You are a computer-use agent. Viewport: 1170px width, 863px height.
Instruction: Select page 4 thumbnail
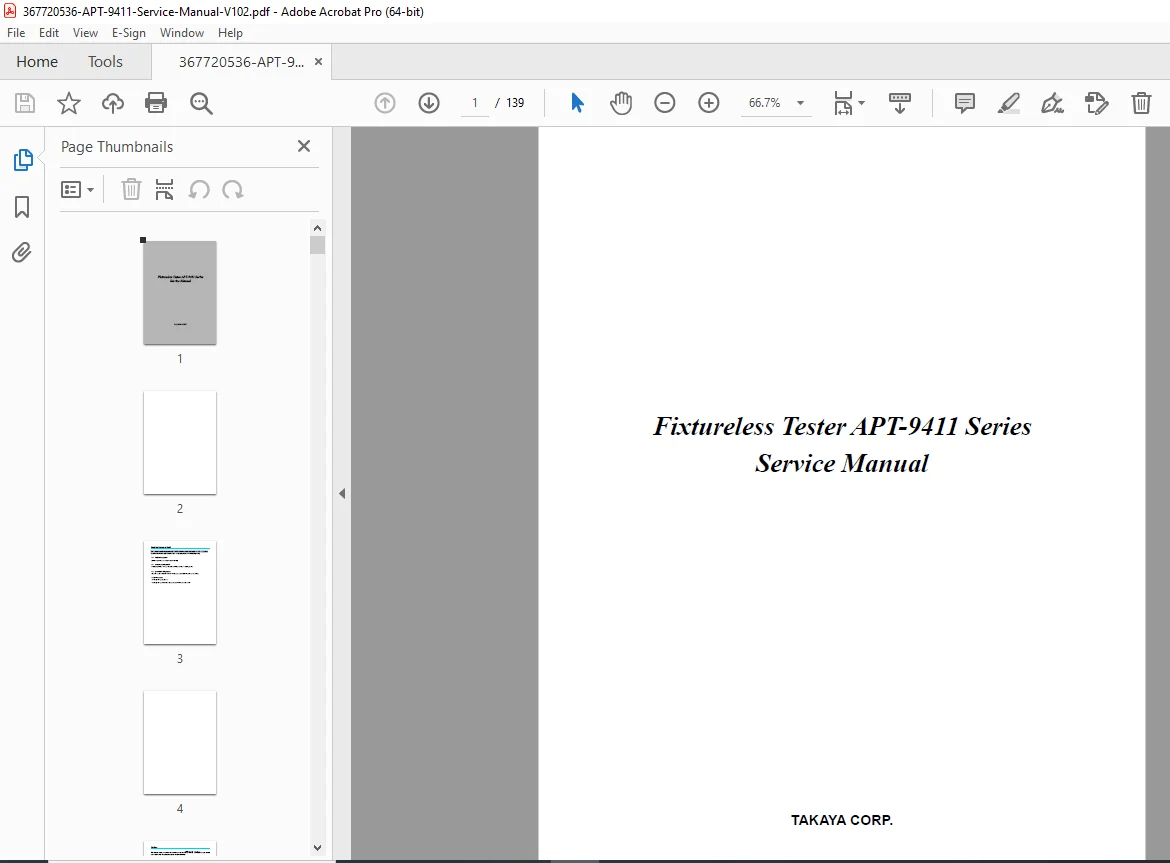(180, 742)
